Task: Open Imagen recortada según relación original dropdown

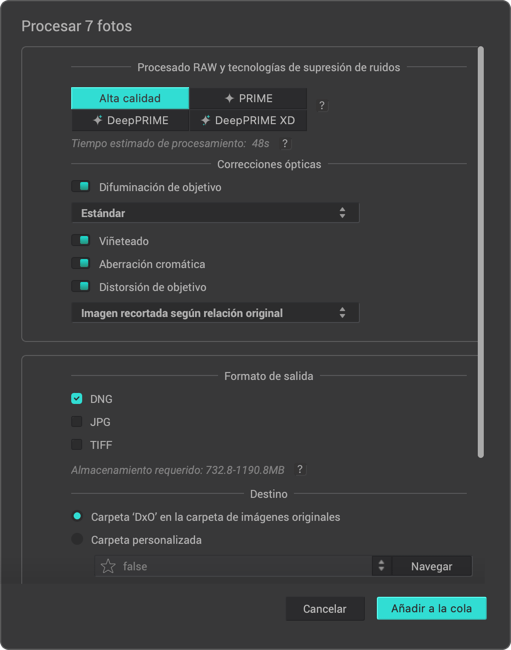Action: click(x=215, y=313)
